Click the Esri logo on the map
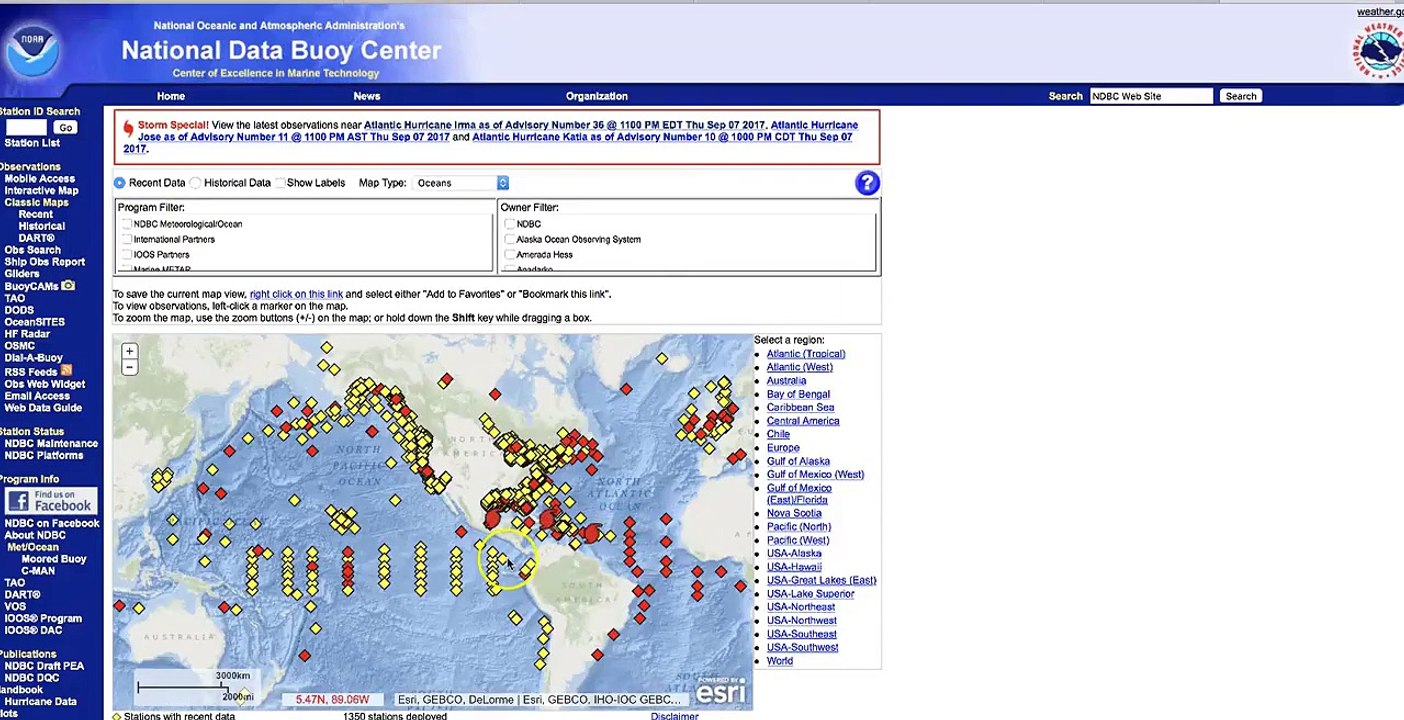The width and height of the screenshot is (1404, 720). (x=720, y=692)
